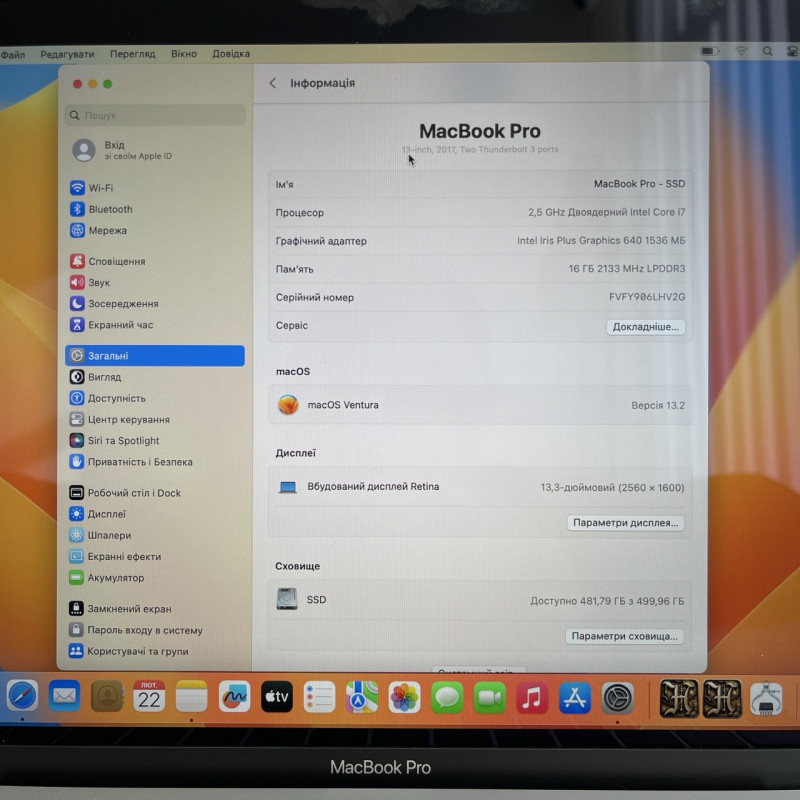Open Параметри дисплея button
The width and height of the screenshot is (800, 800).
coord(626,523)
